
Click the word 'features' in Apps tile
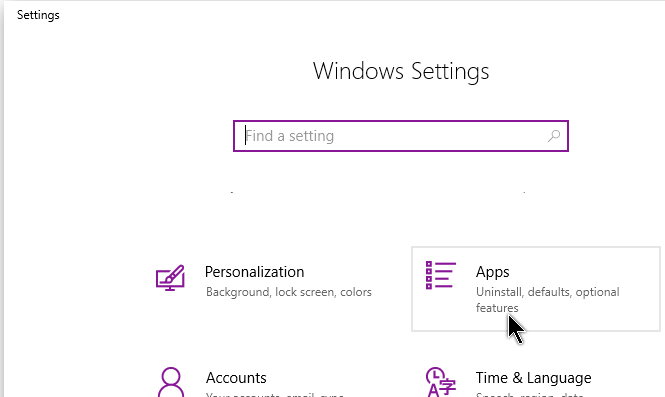[497, 308]
